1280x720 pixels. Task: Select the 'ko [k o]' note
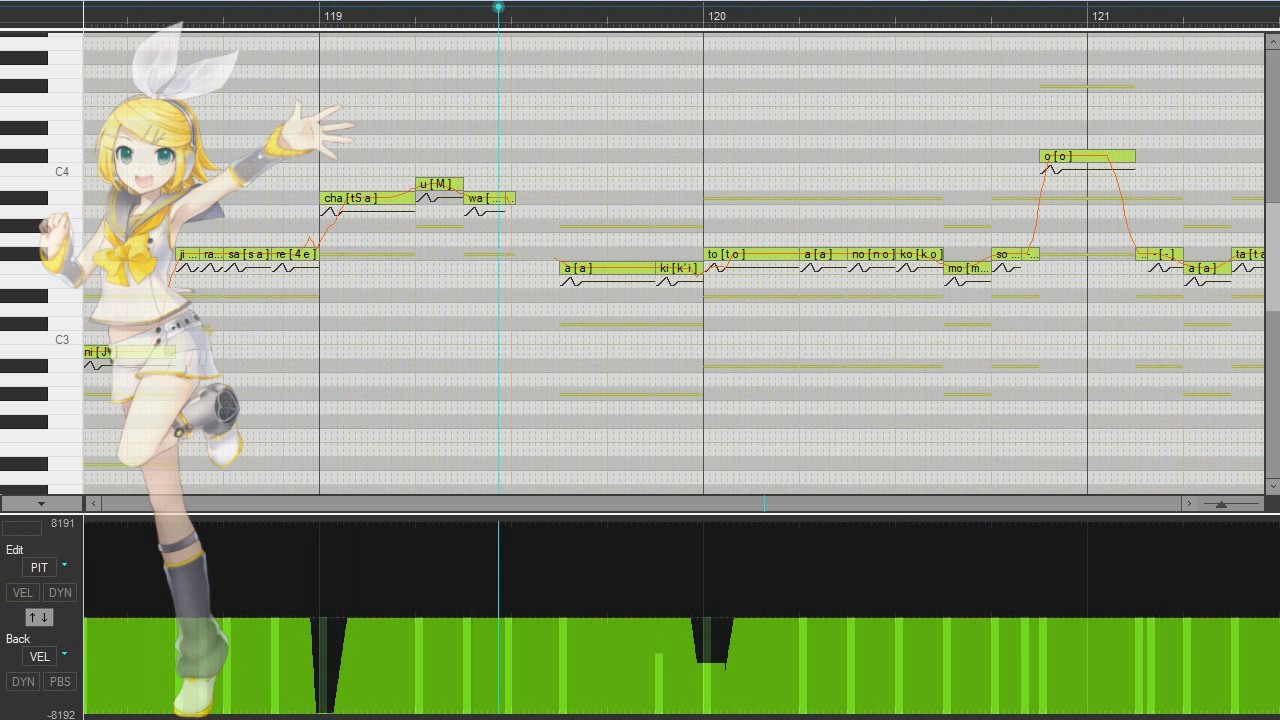click(x=920, y=254)
